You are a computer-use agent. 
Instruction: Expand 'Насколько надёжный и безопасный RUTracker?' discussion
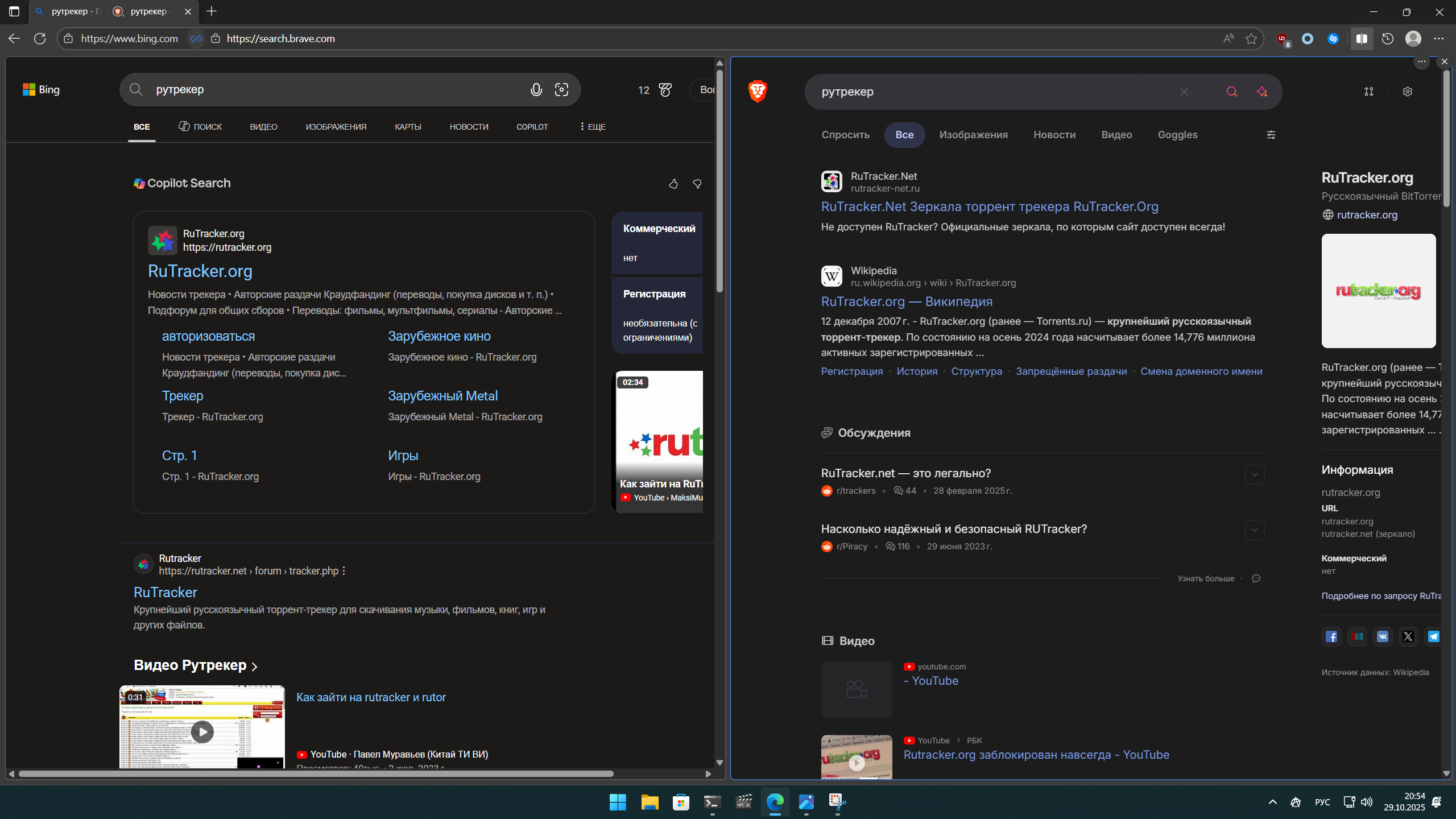tap(1254, 530)
